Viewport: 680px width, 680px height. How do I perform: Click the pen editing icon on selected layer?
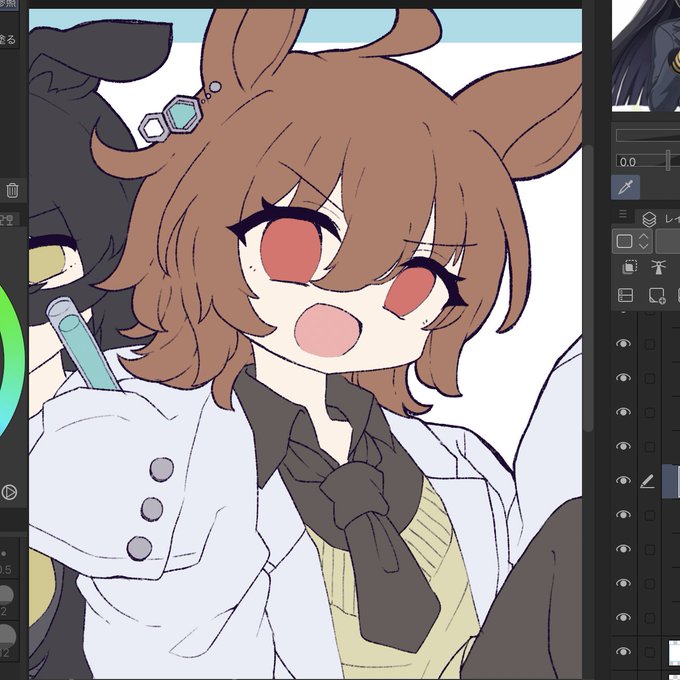pyautogui.click(x=647, y=481)
